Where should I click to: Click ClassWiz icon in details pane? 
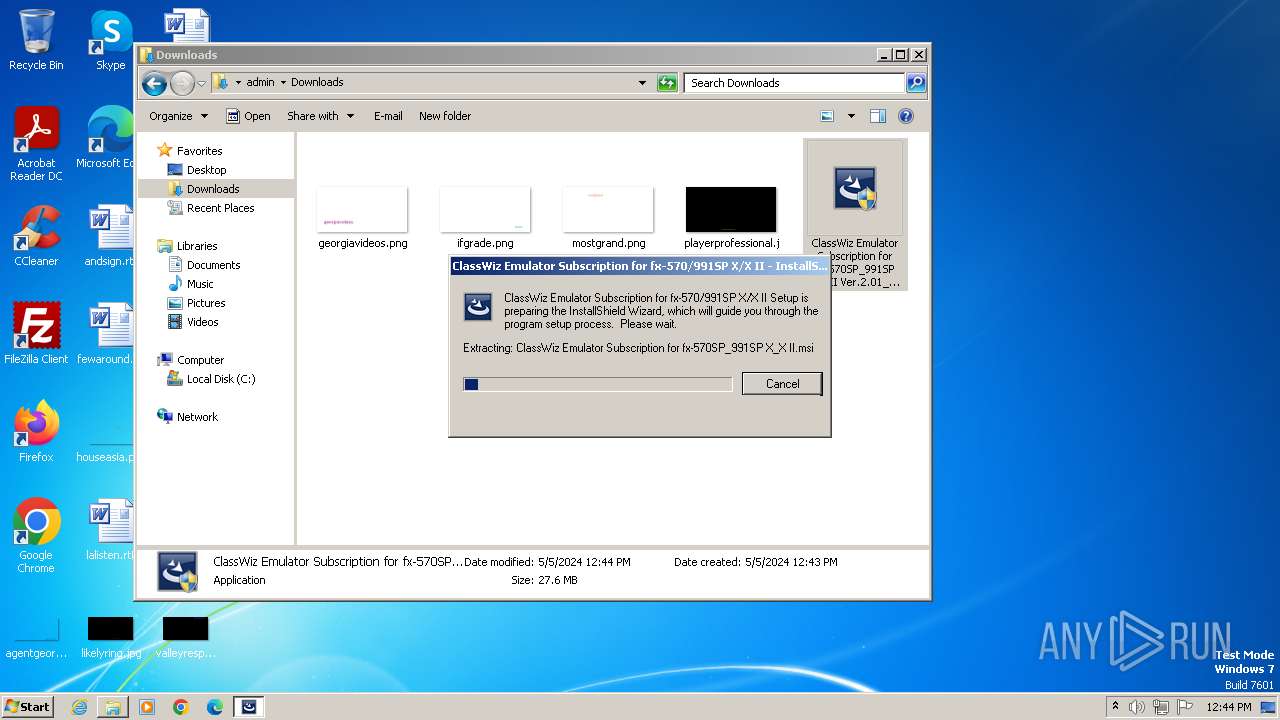coord(178,572)
